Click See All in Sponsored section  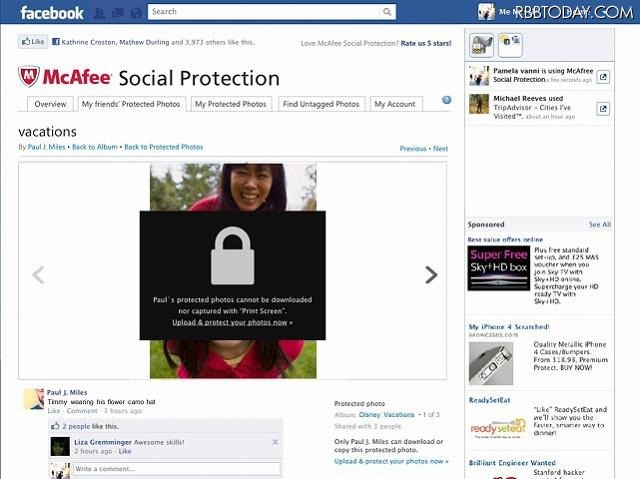point(600,224)
